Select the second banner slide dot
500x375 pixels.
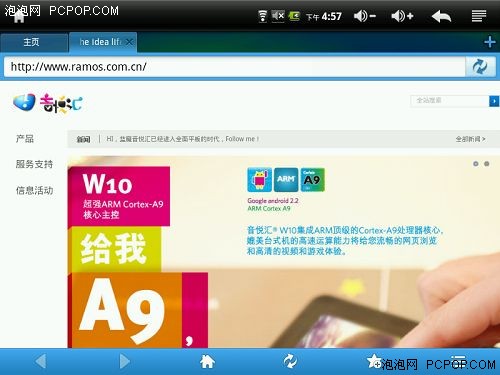pyautogui.click(x=487, y=164)
